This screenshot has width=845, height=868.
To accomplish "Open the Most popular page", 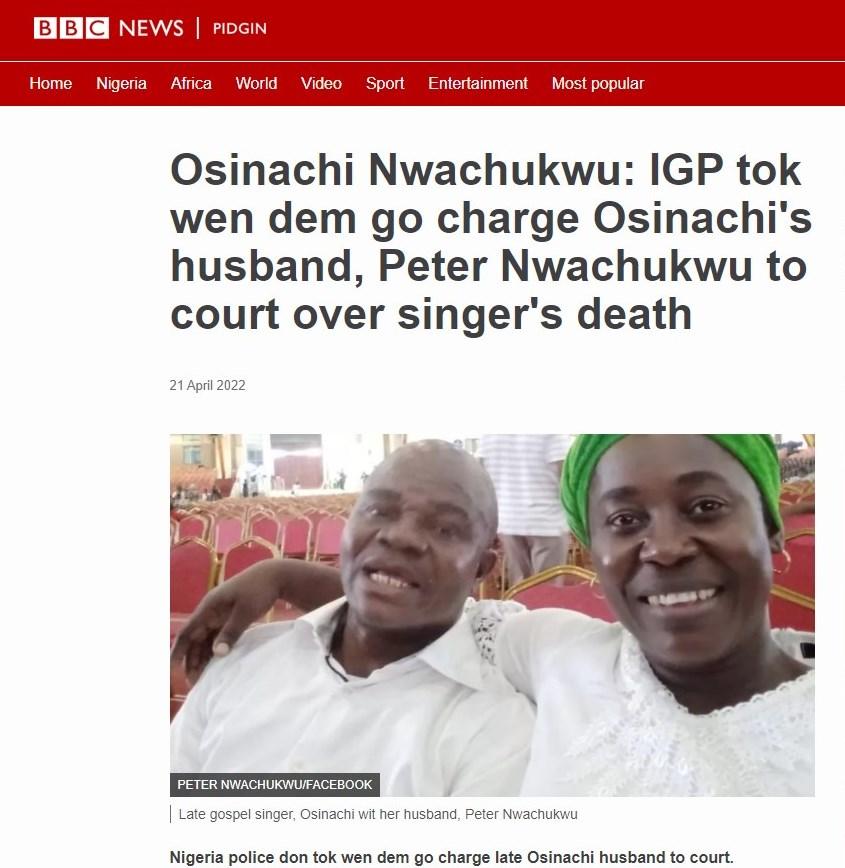I will [x=598, y=84].
